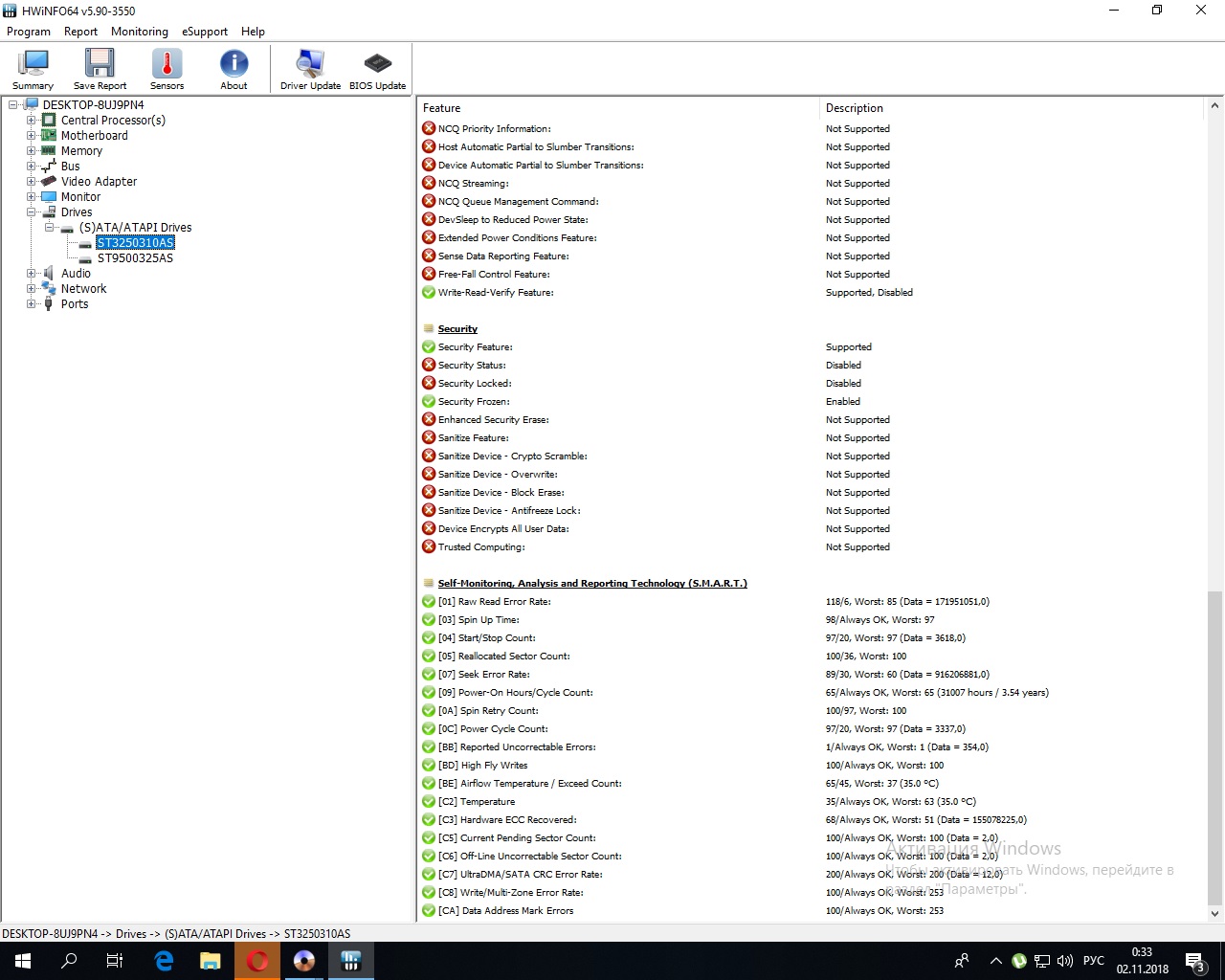The width and height of the screenshot is (1225, 980).
Task: Click the Security section heading
Action: pyautogui.click(x=457, y=329)
